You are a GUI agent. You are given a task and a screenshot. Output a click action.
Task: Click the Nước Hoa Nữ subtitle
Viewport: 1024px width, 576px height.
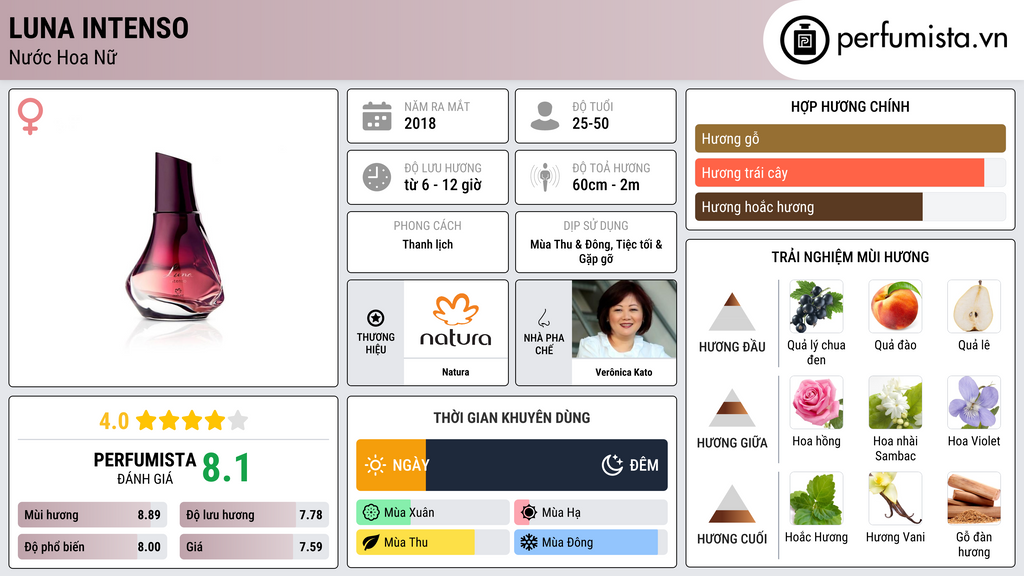click(63, 57)
